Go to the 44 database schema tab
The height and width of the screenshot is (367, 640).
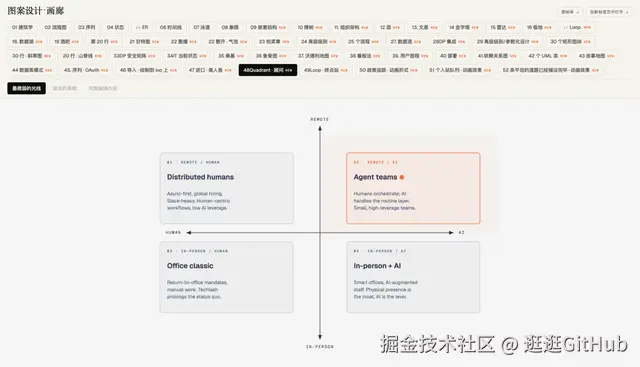point(32,70)
